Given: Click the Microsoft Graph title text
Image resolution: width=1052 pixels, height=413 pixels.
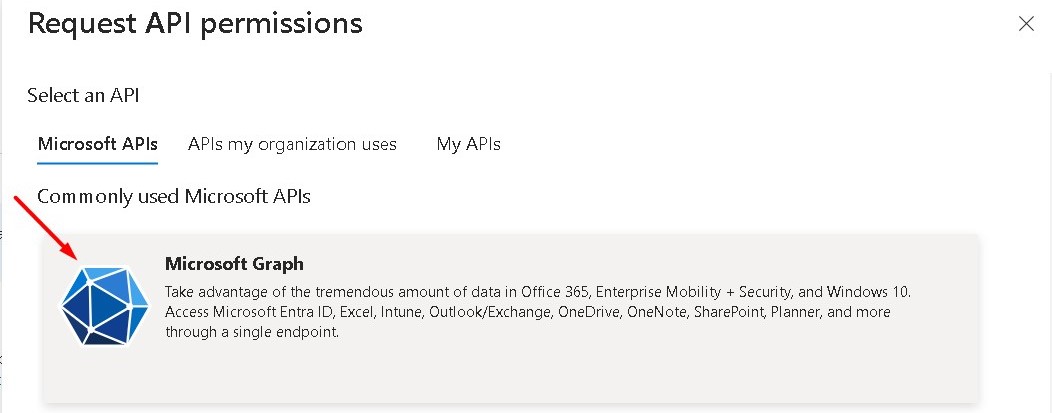Looking at the screenshot, I should pos(233,264).
